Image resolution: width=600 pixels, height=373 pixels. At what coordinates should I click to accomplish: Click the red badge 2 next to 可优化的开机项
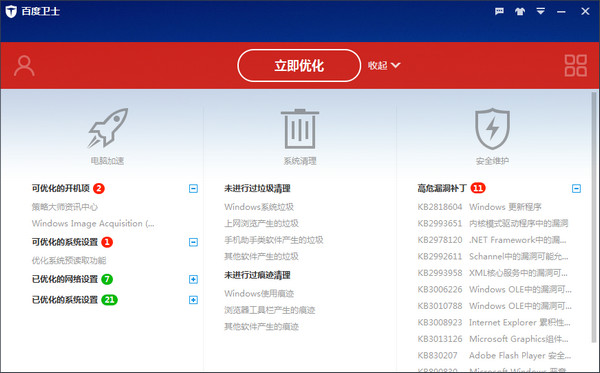tap(99, 188)
